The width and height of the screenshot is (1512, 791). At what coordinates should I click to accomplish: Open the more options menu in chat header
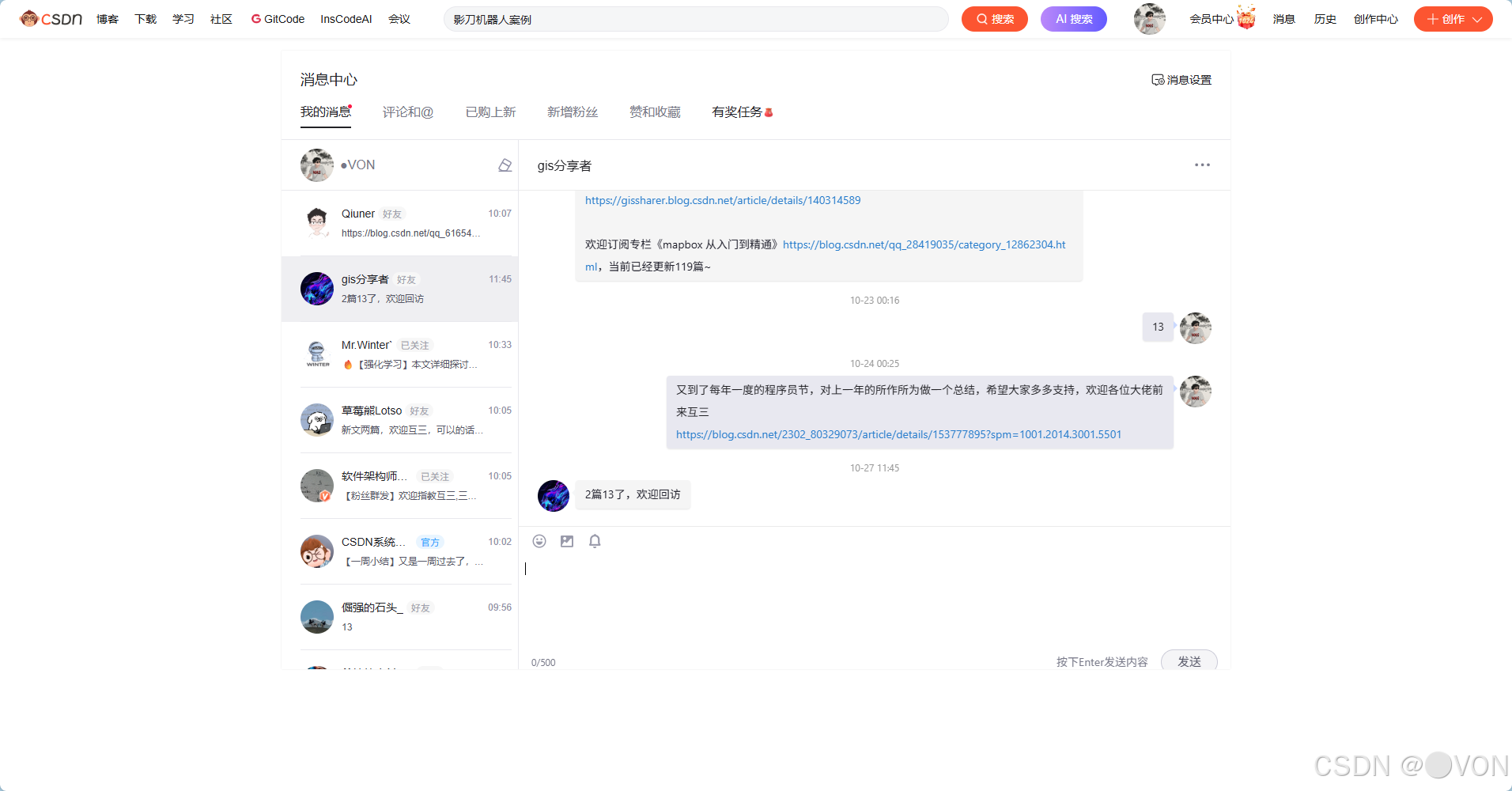click(x=1201, y=165)
